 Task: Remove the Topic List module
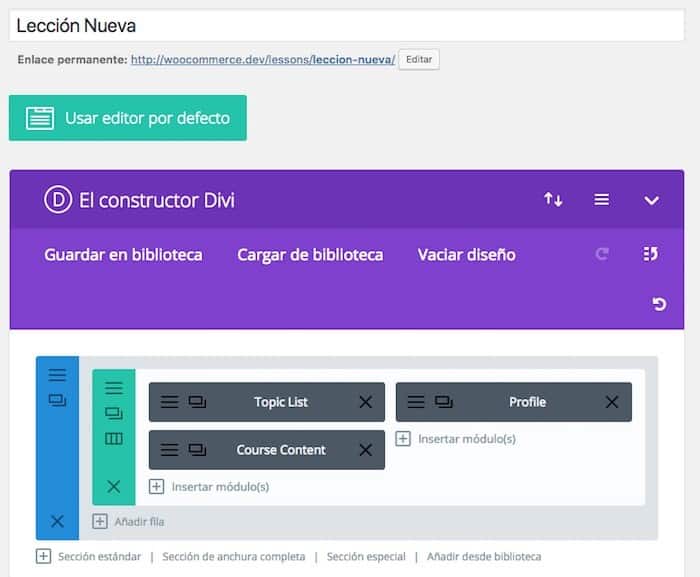366,402
